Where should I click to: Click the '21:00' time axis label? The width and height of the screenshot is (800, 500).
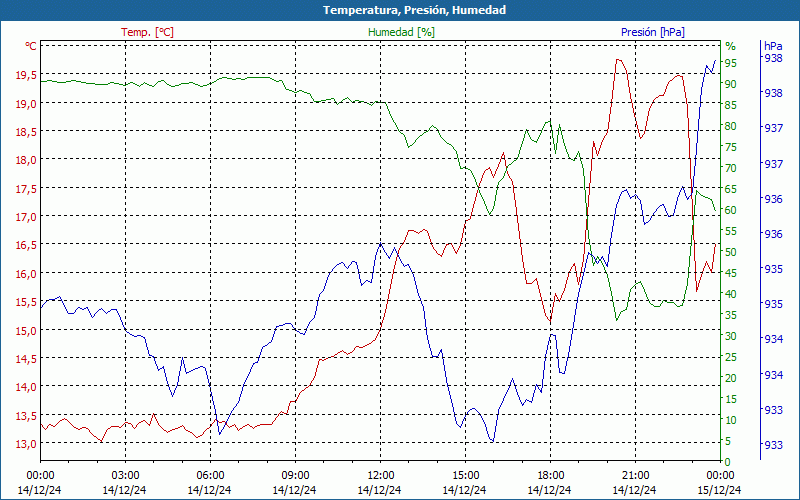coord(635,476)
